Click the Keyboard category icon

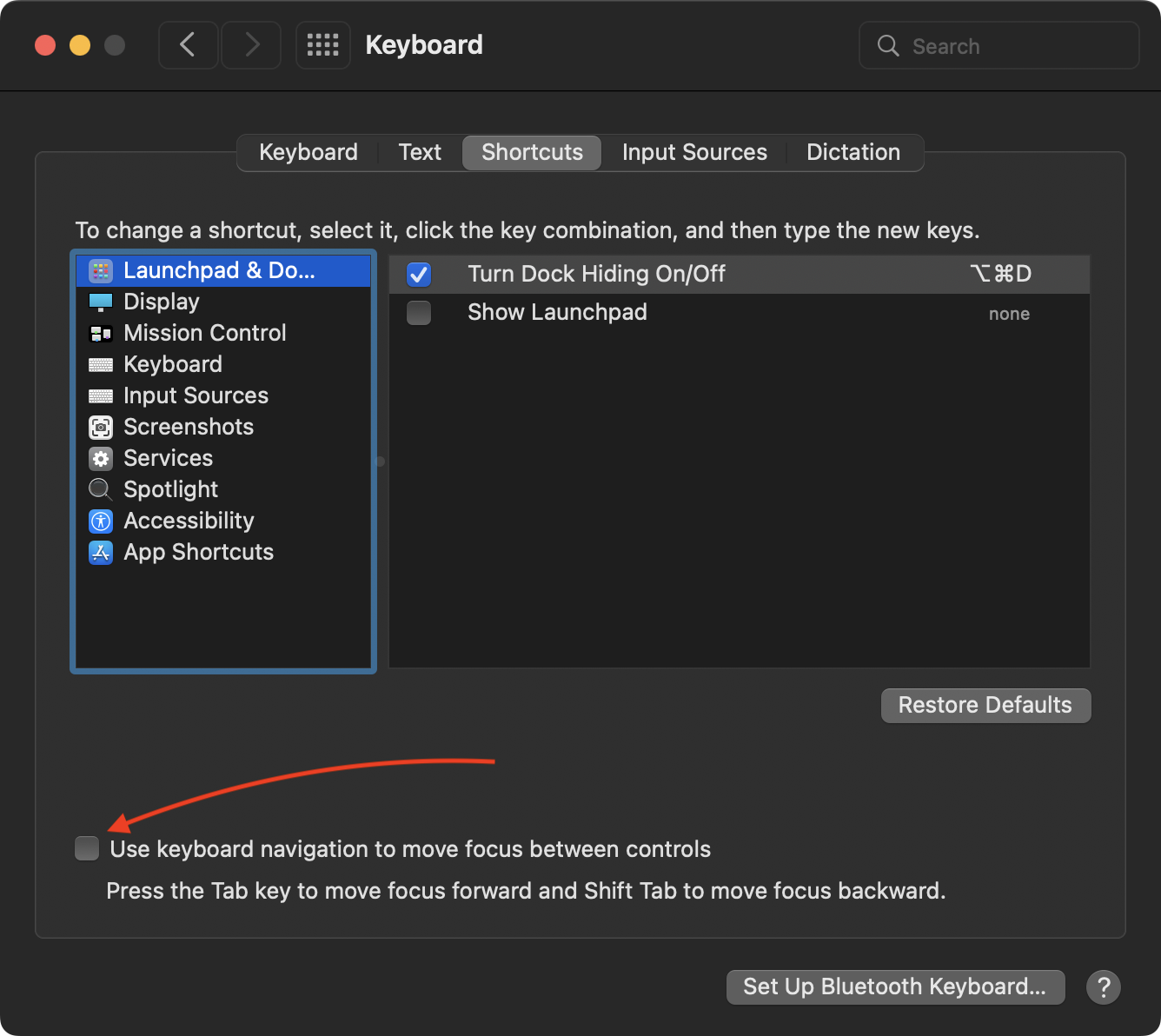pyautogui.click(x=101, y=365)
